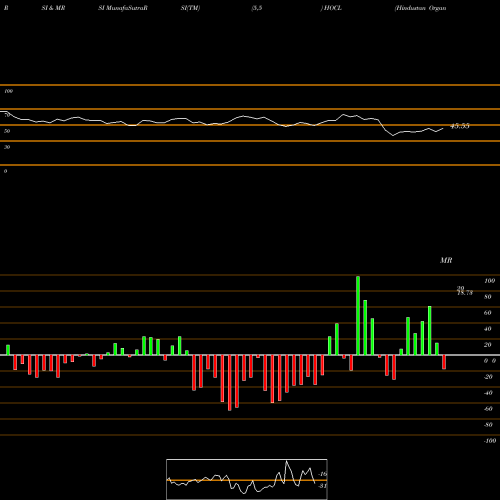Click the RSI axis label 50
This screenshot has width=500, height=500.
7,131
